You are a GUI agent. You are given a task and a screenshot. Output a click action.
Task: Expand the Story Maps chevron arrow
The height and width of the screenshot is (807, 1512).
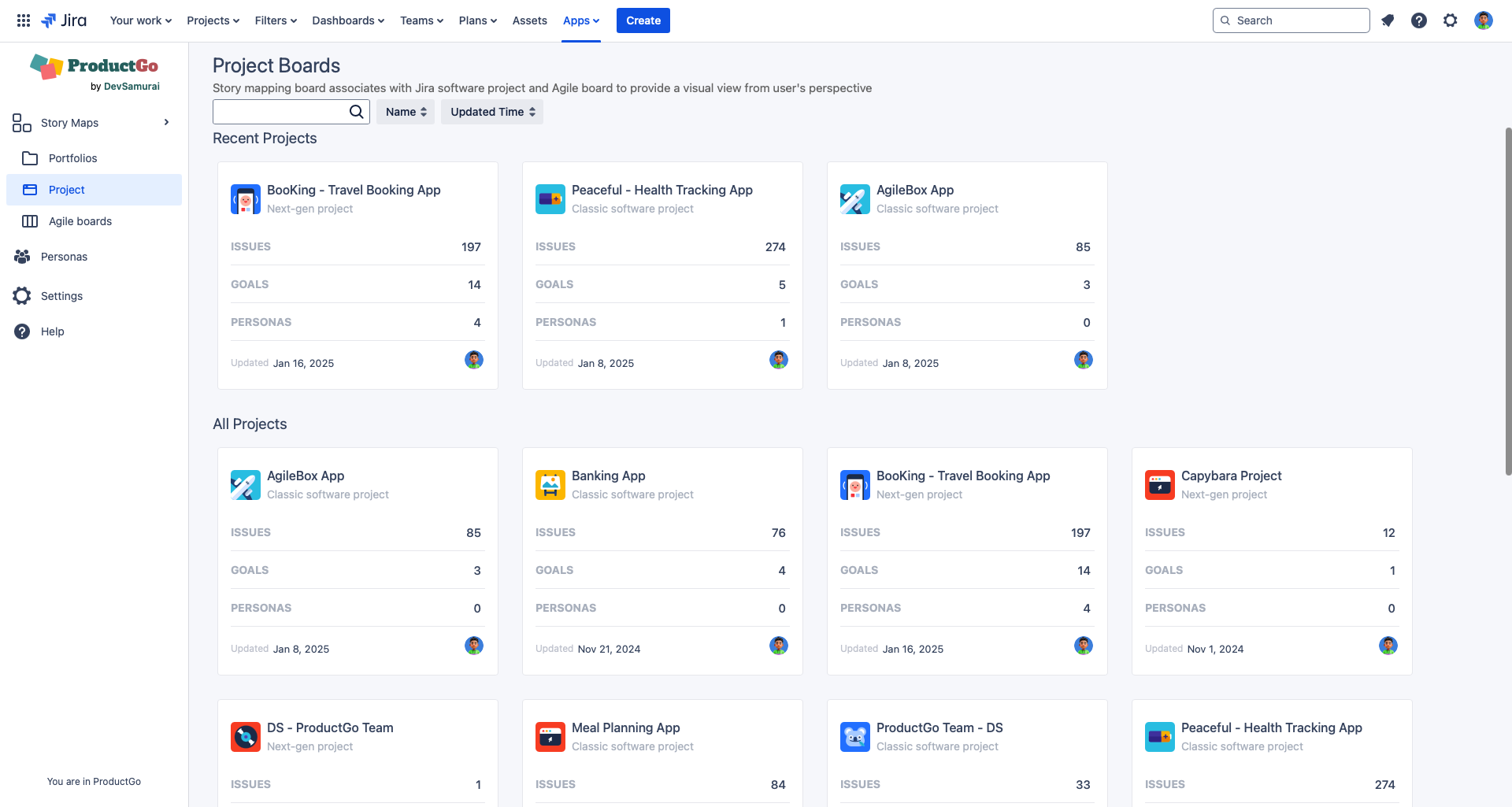(x=166, y=122)
